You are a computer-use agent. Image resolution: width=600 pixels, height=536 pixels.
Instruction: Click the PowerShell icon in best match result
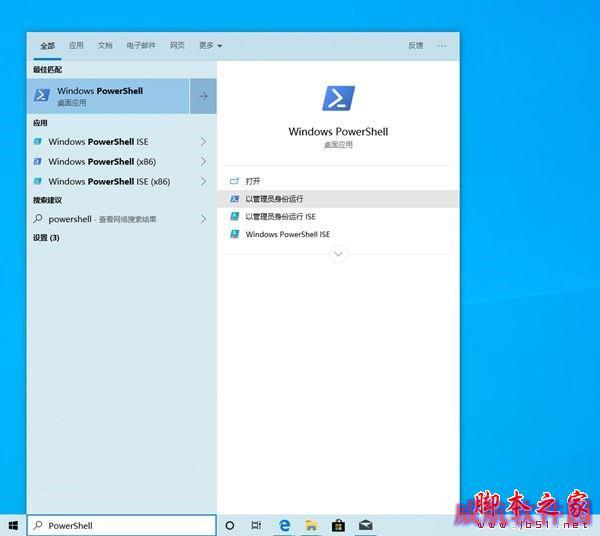click(42, 95)
